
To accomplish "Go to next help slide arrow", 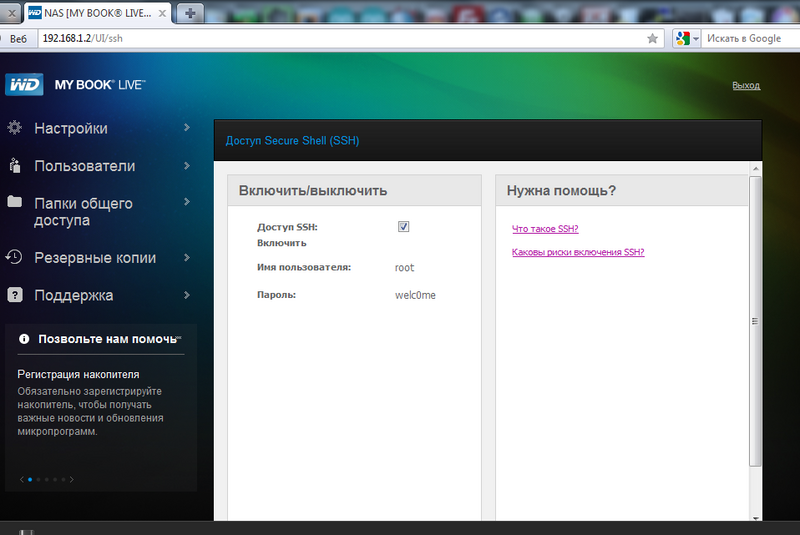I will coord(71,479).
